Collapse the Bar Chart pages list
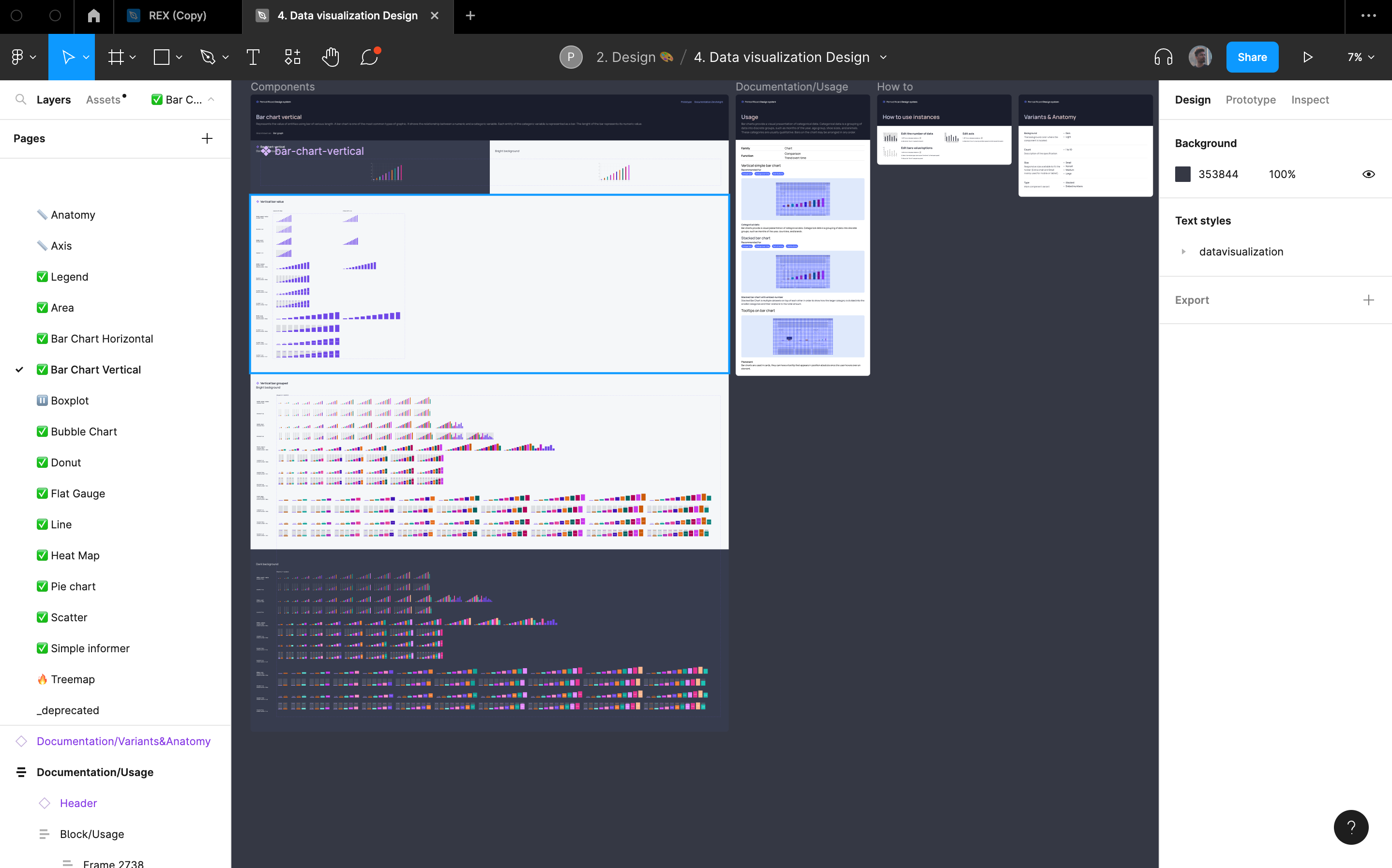This screenshot has height=868, width=1392. [212, 99]
